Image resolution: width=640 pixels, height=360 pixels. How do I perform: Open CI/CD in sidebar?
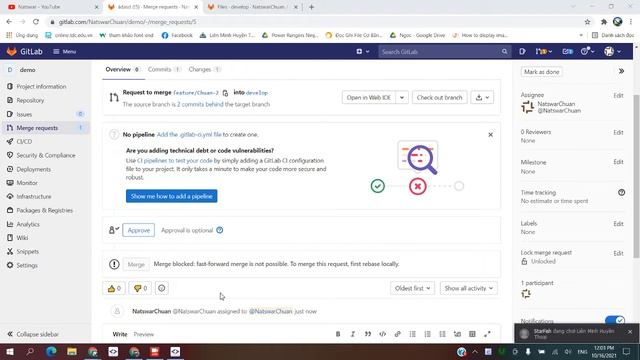pyautogui.click(x=24, y=142)
